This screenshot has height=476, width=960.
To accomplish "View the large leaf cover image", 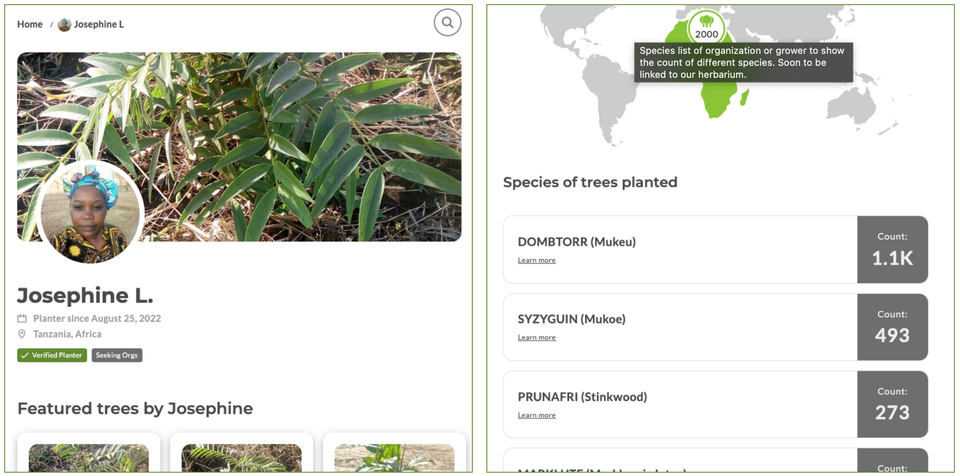I will [239, 146].
